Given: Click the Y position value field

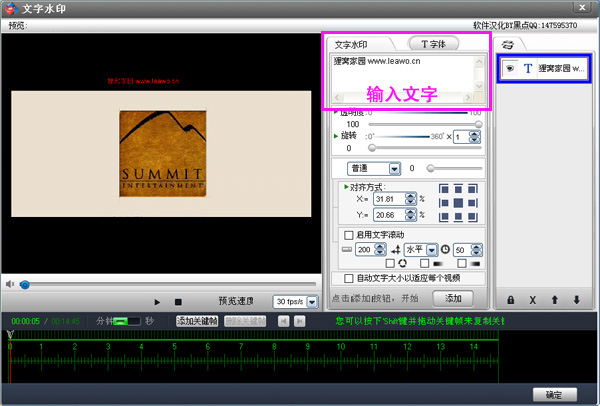Looking at the screenshot, I should (x=390, y=215).
